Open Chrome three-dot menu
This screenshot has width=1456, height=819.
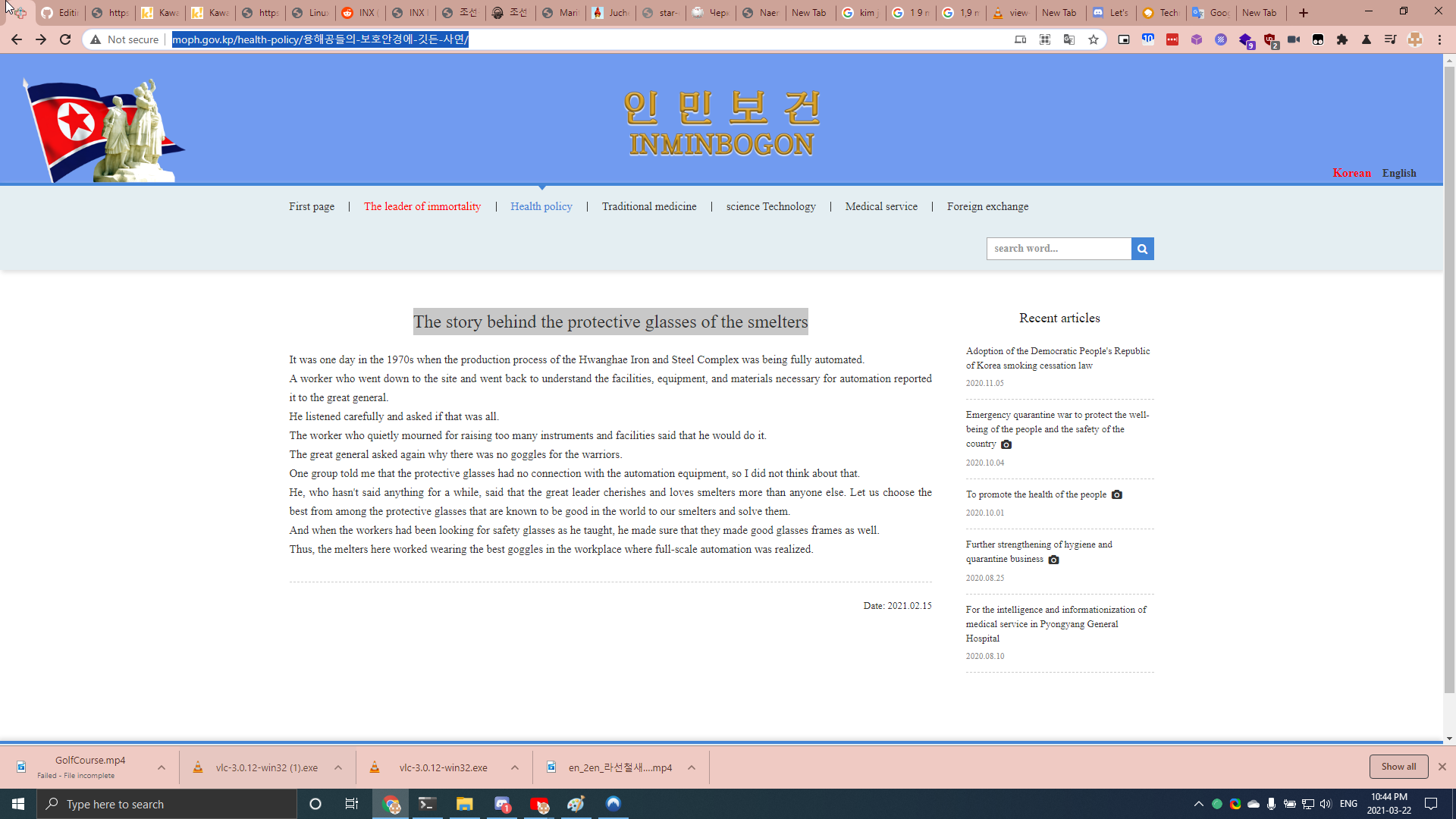click(x=1439, y=39)
